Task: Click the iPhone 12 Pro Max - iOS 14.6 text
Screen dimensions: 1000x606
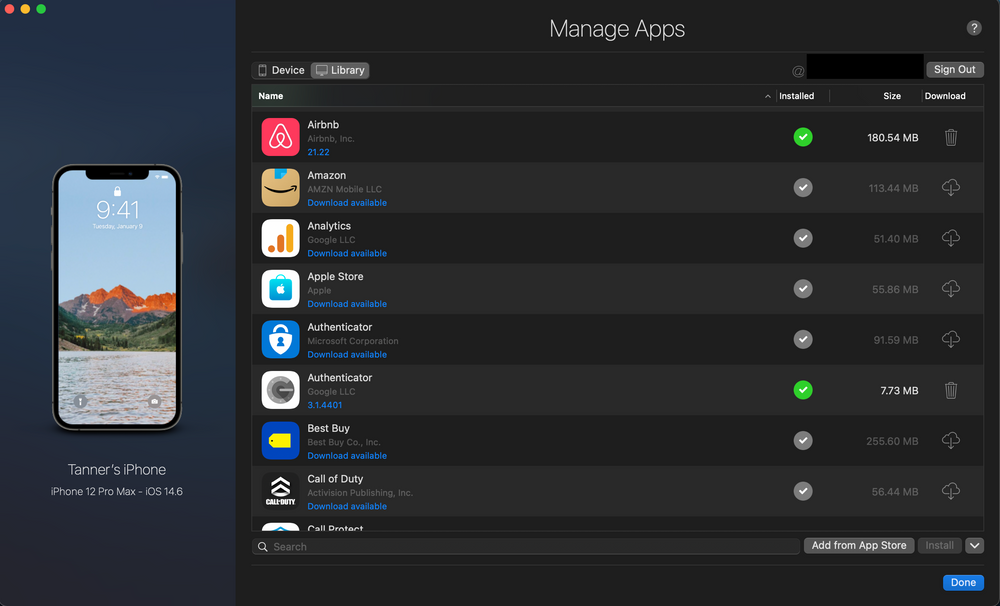Action: click(x=117, y=491)
